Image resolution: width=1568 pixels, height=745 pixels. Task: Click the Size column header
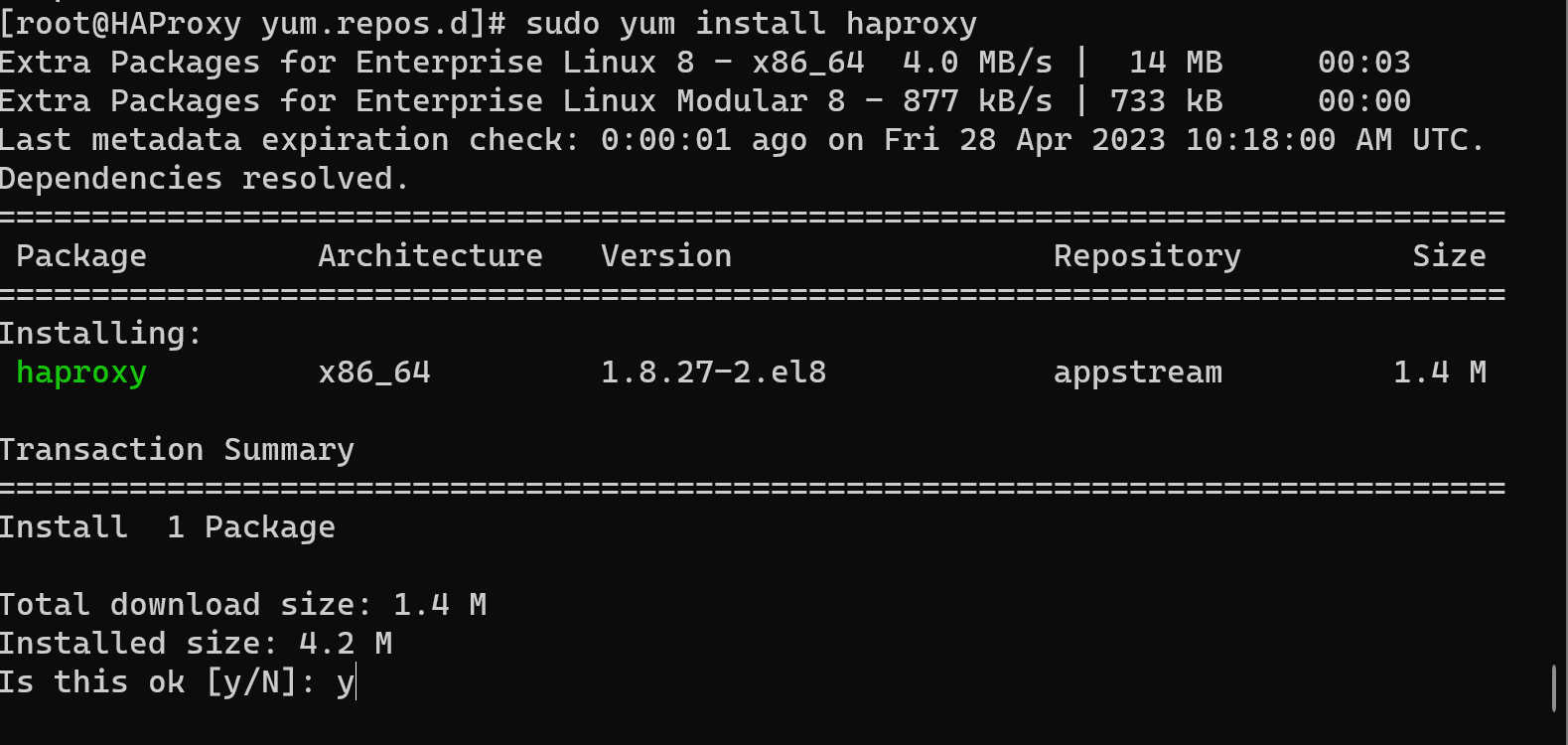[1449, 256]
